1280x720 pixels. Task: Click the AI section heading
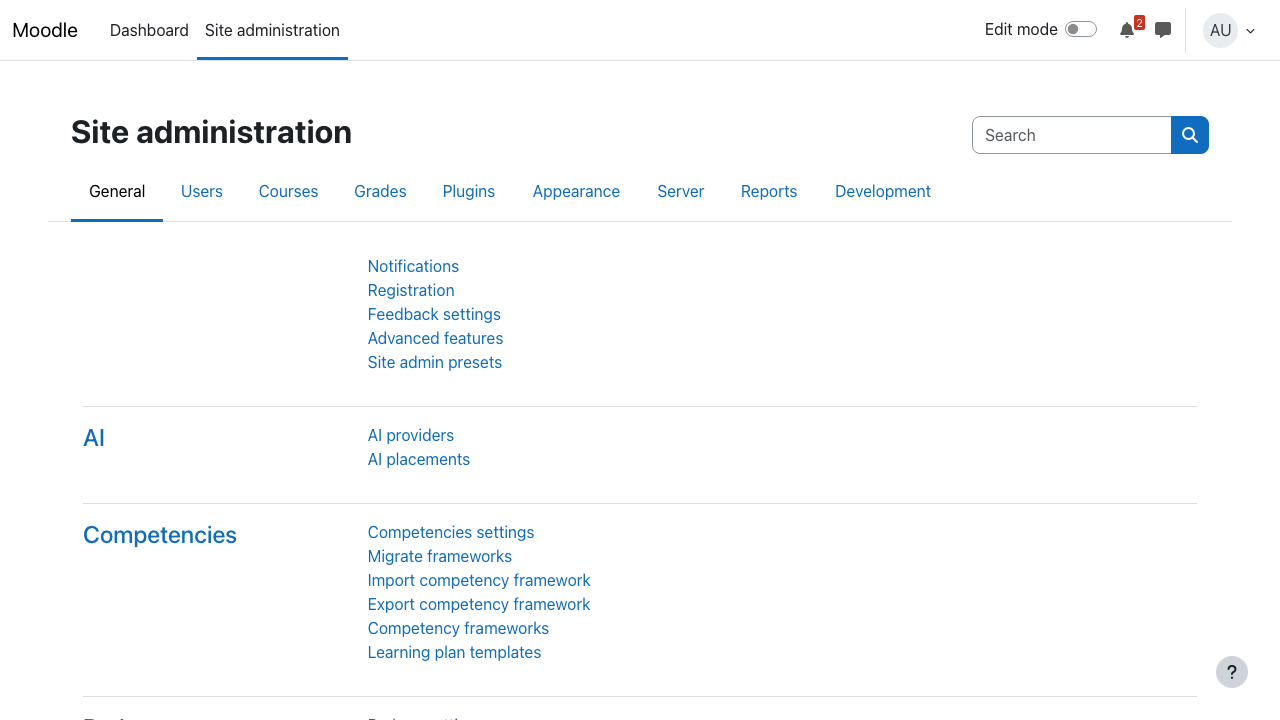coord(94,438)
